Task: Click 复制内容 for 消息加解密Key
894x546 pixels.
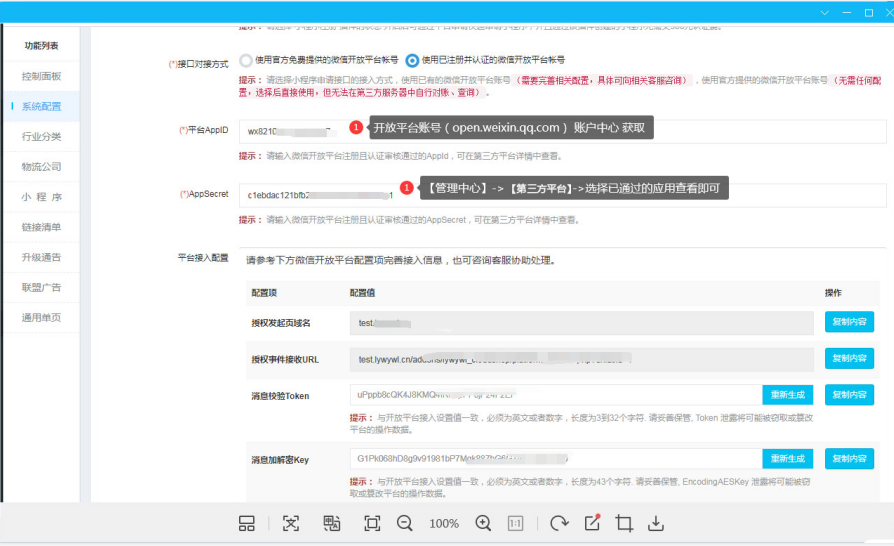Action: (849, 459)
